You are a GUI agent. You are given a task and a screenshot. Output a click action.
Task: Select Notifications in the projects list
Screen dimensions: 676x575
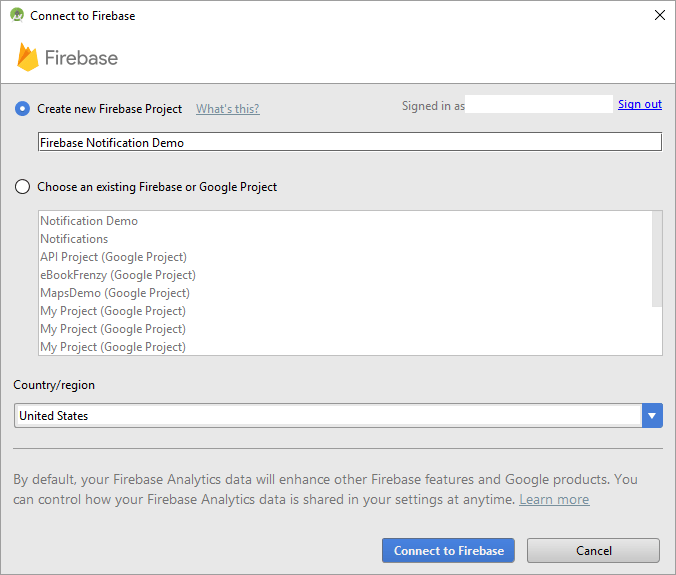pos(74,239)
